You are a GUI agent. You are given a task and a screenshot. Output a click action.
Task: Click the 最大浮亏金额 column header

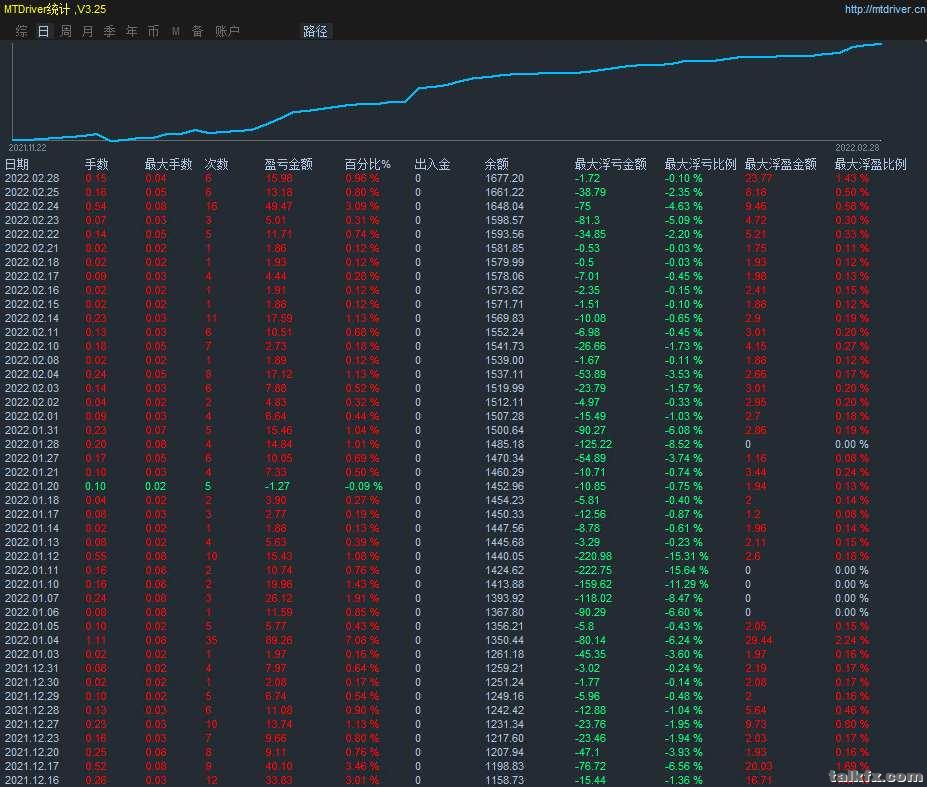pos(611,164)
